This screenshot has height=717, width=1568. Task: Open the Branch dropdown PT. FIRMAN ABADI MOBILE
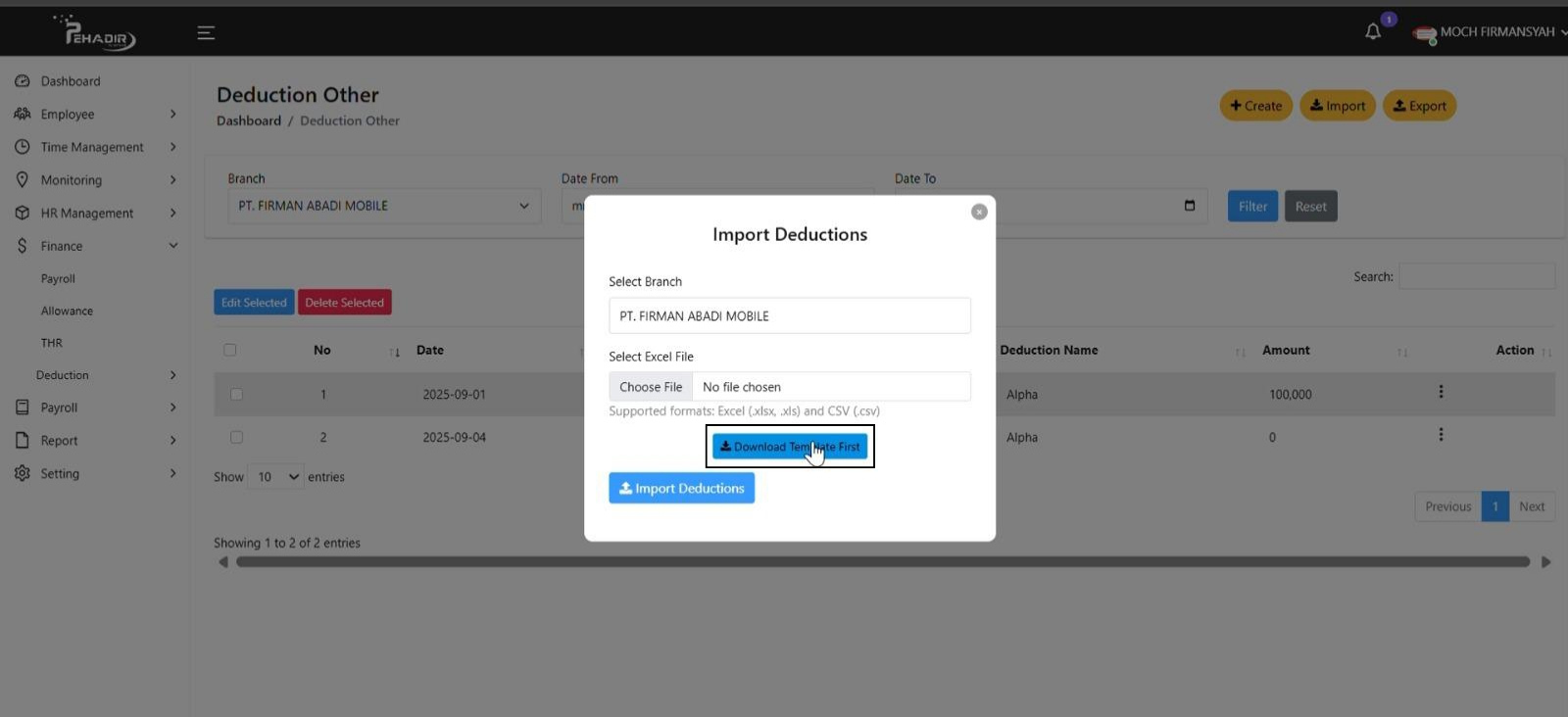[384, 206]
